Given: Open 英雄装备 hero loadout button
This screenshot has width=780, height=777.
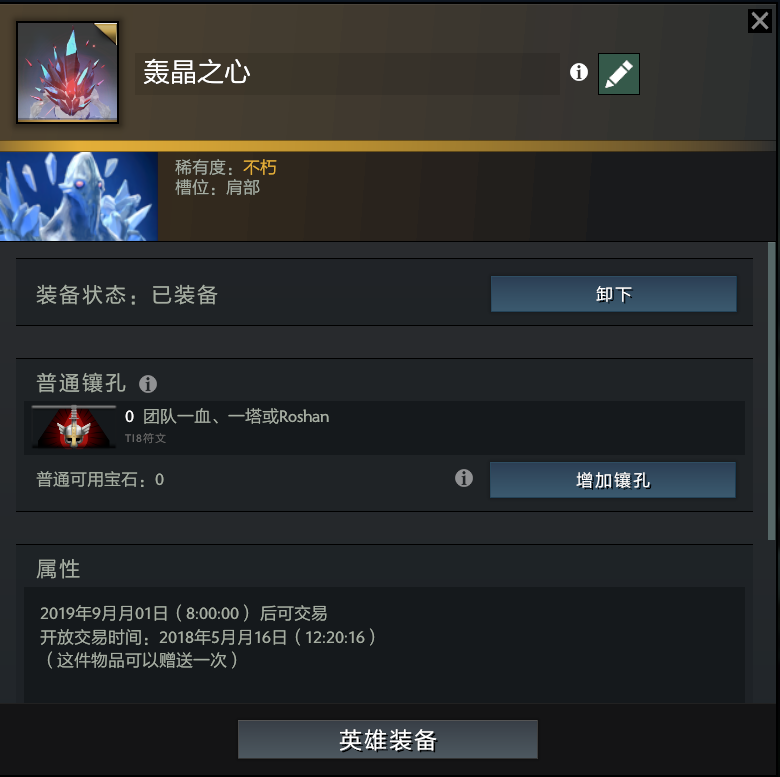Looking at the screenshot, I should point(388,739).
